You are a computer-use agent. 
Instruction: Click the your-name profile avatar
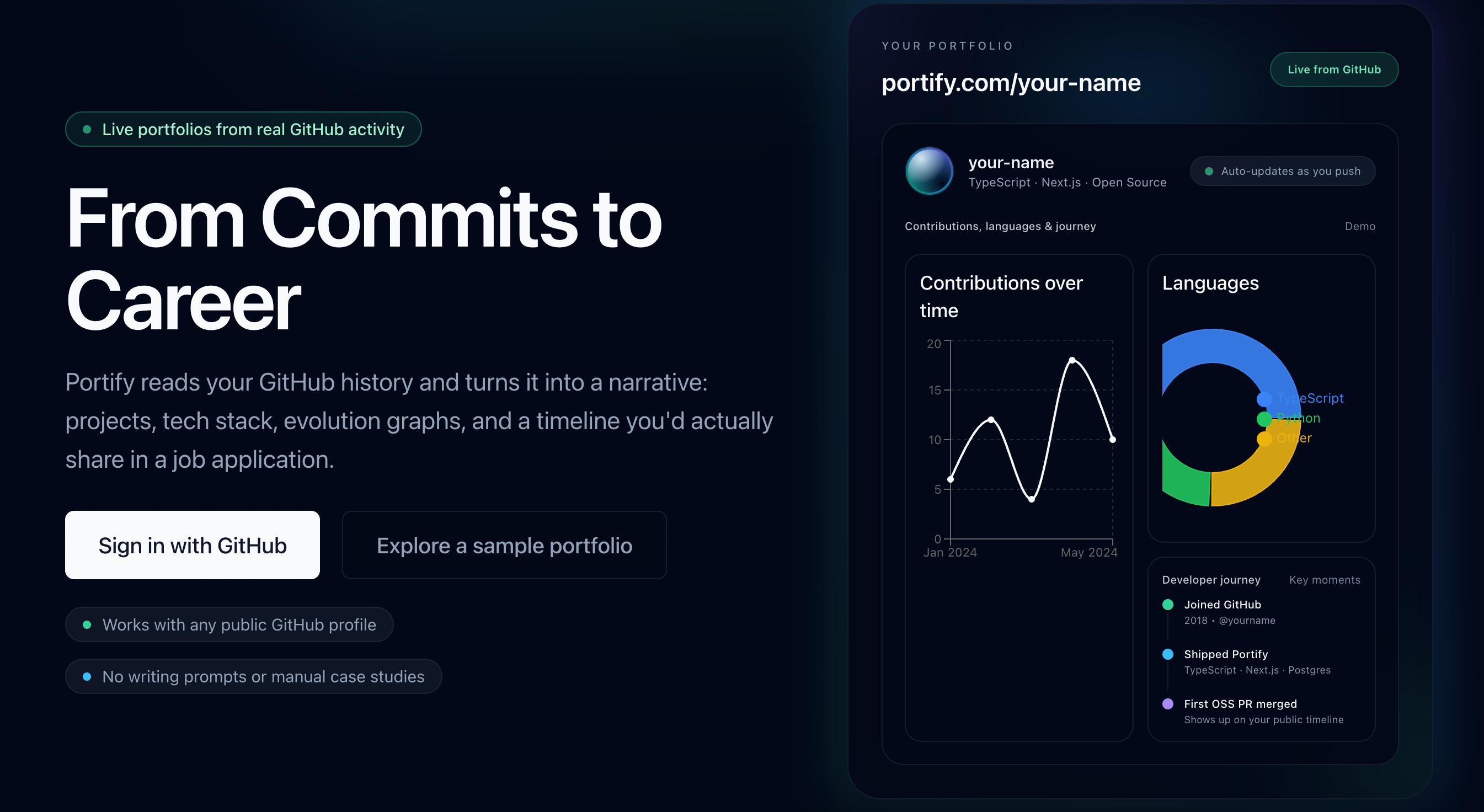point(929,171)
